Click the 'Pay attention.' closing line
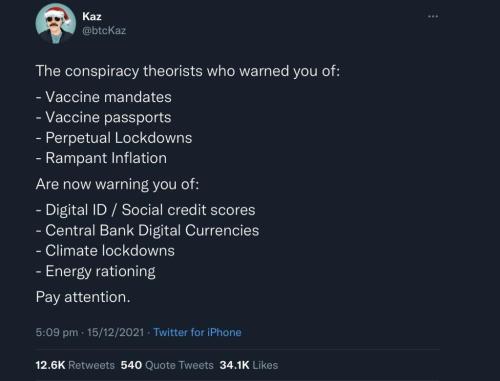The width and height of the screenshot is (500, 381). pos(83,297)
